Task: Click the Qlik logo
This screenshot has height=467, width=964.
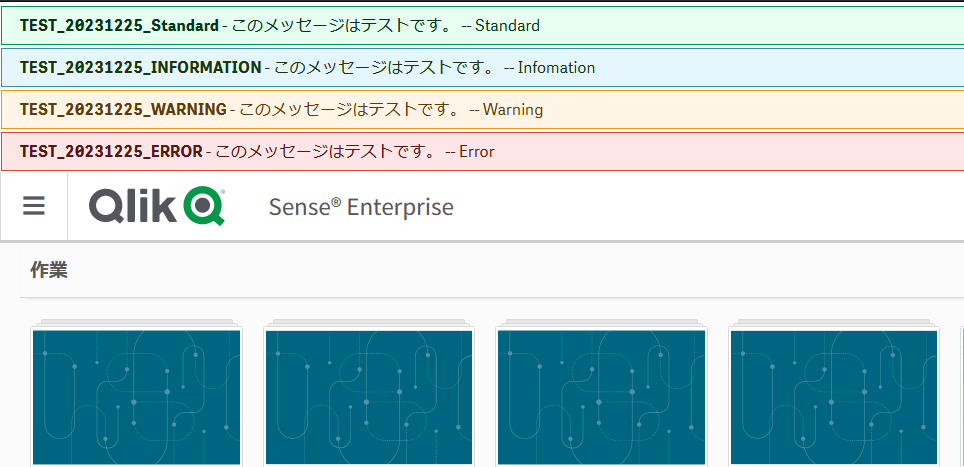Action: tap(156, 207)
